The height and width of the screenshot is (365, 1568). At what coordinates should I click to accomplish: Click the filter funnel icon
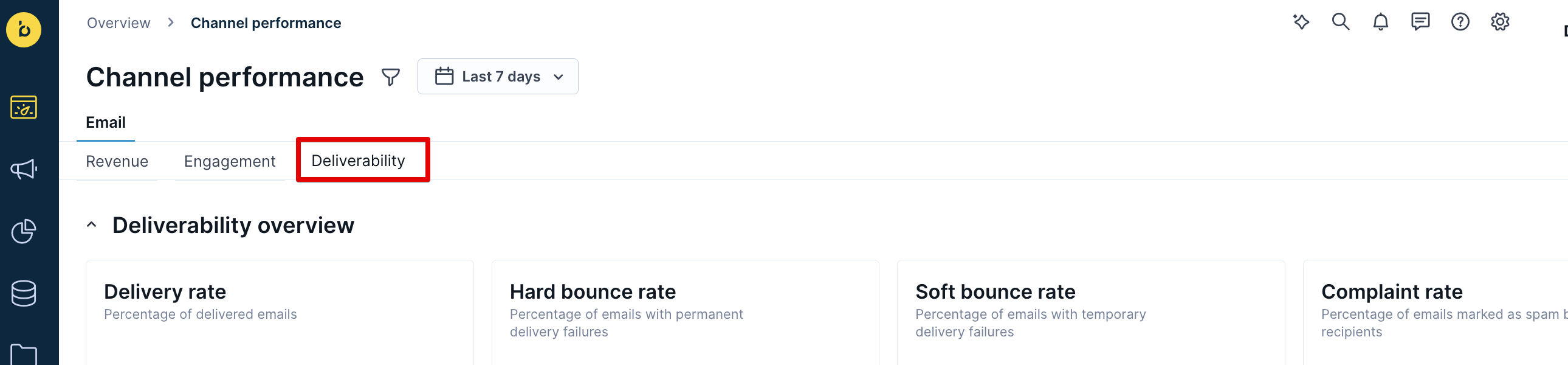click(390, 77)
